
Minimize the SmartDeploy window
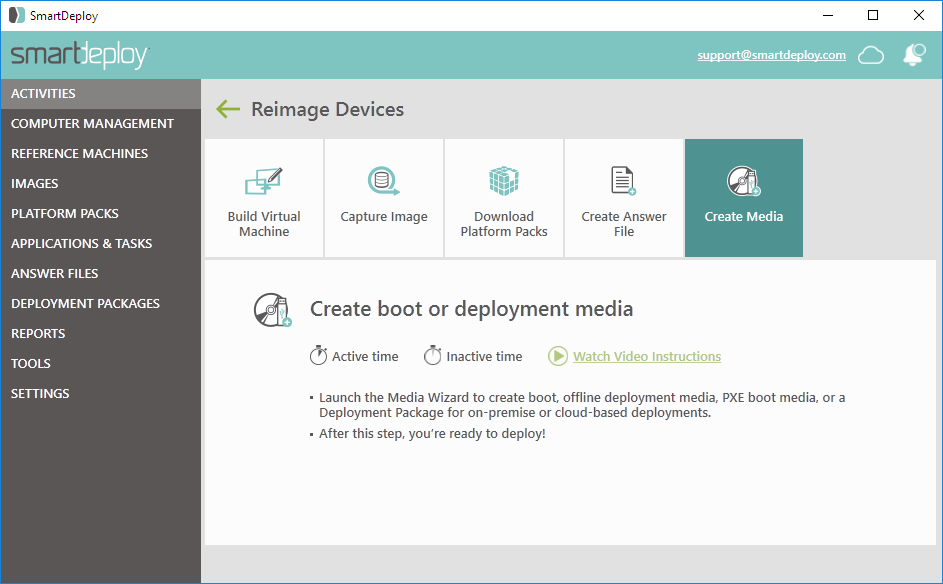(x=828, y=16)
